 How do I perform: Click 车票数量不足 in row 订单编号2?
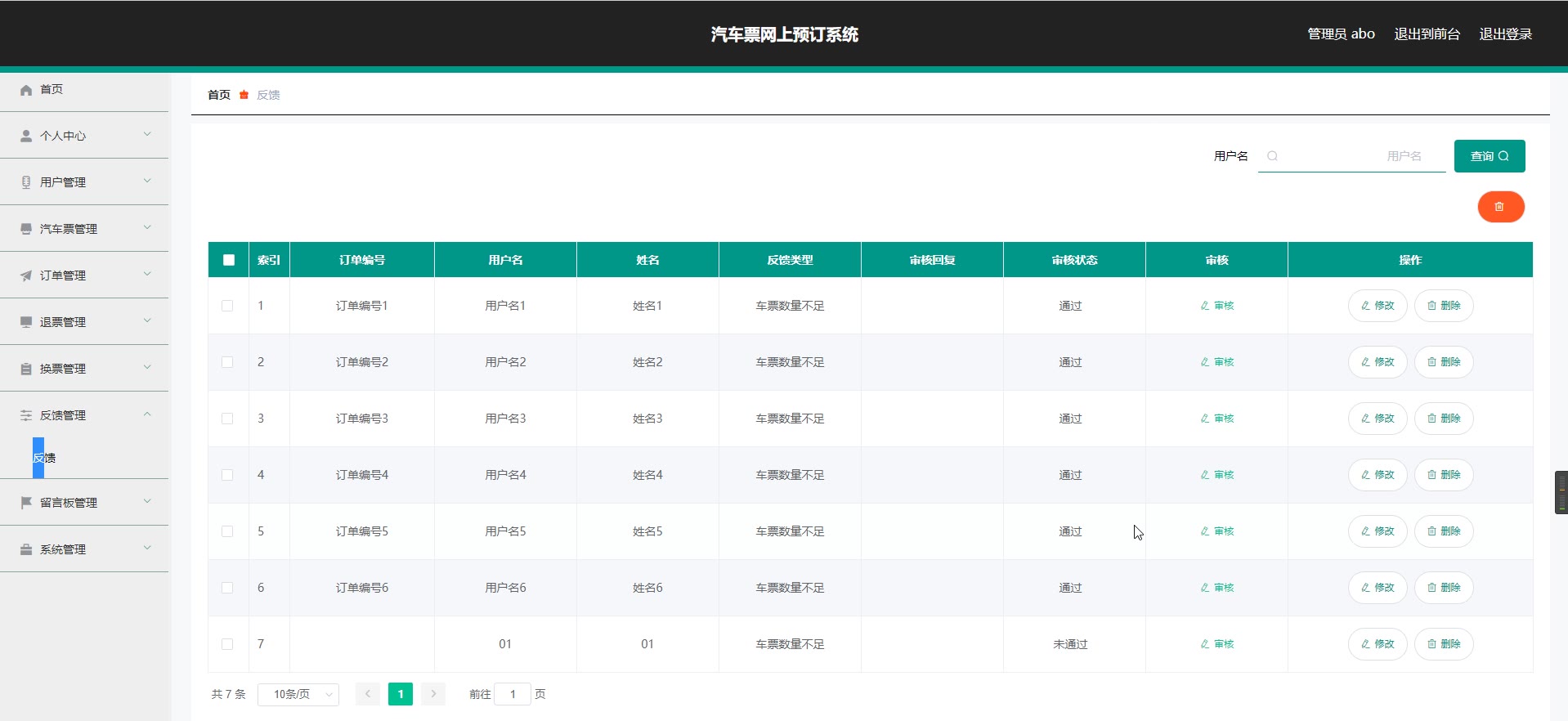pos(790,362)
